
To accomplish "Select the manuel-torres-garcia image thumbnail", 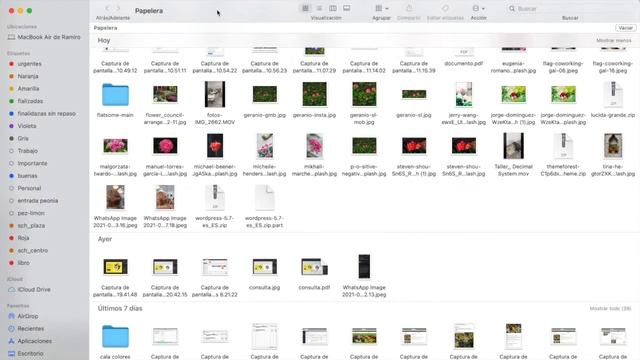I will tap(165, 146).
